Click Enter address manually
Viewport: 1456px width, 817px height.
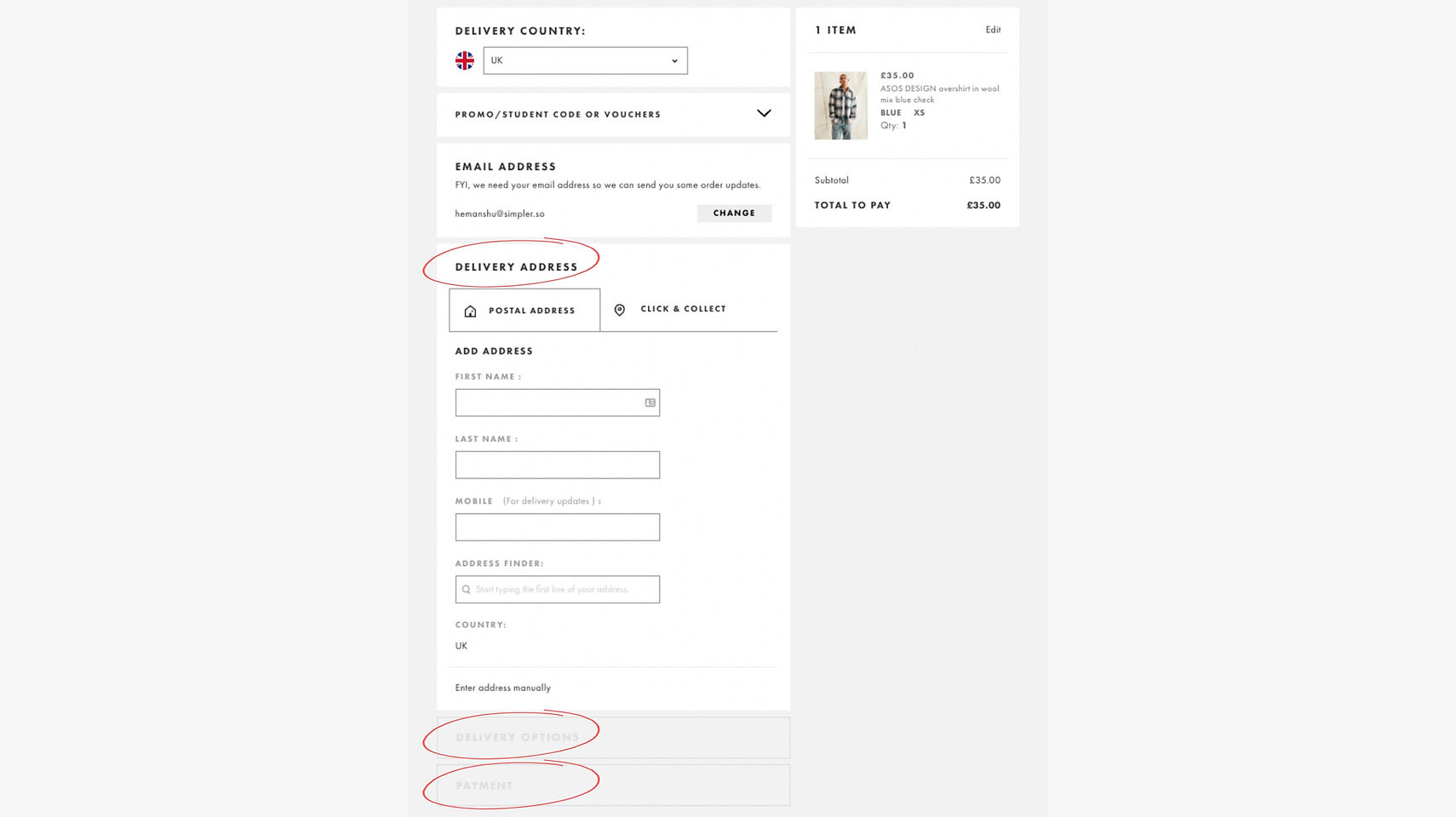pos(502,688)
